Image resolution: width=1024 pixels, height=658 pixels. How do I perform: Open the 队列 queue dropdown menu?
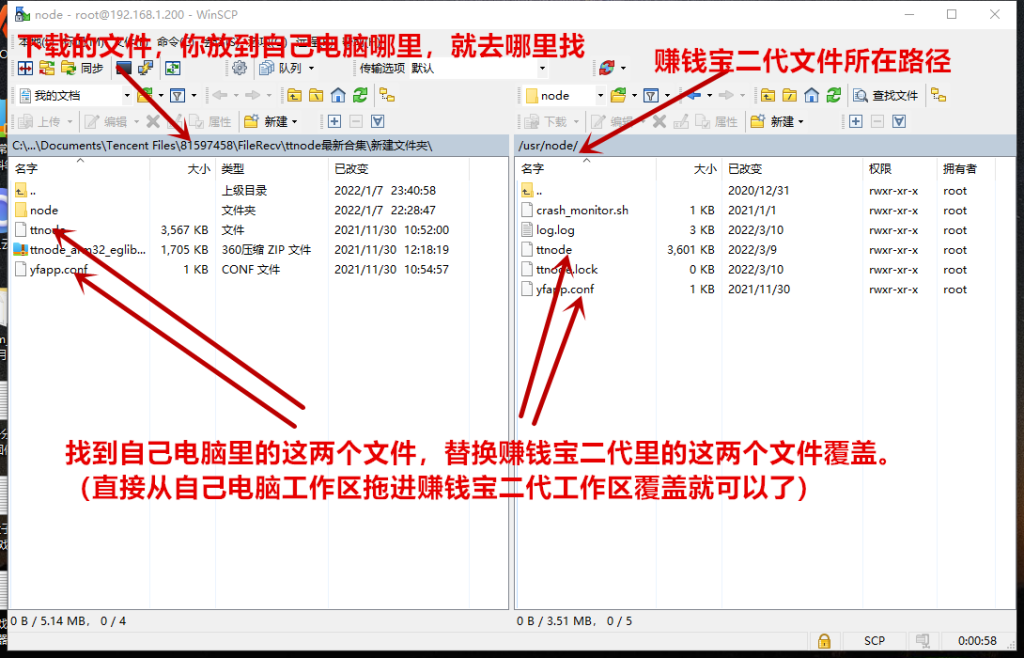coord(288,68)
